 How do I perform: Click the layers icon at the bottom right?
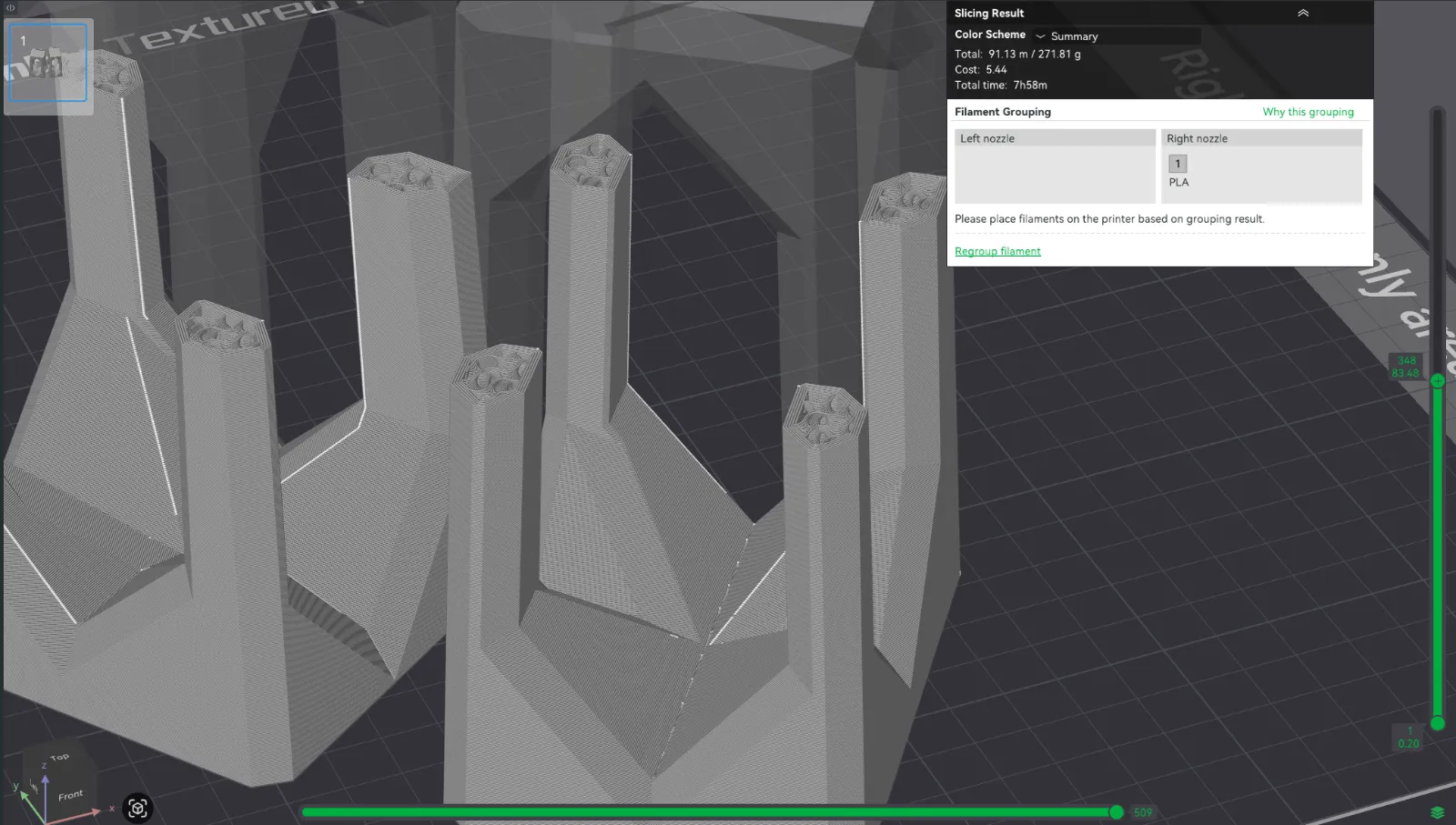[1438, 812]
